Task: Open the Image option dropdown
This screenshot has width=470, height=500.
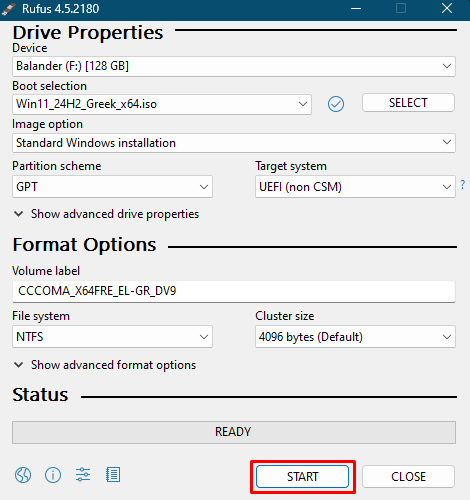Action: click(234, 143)
